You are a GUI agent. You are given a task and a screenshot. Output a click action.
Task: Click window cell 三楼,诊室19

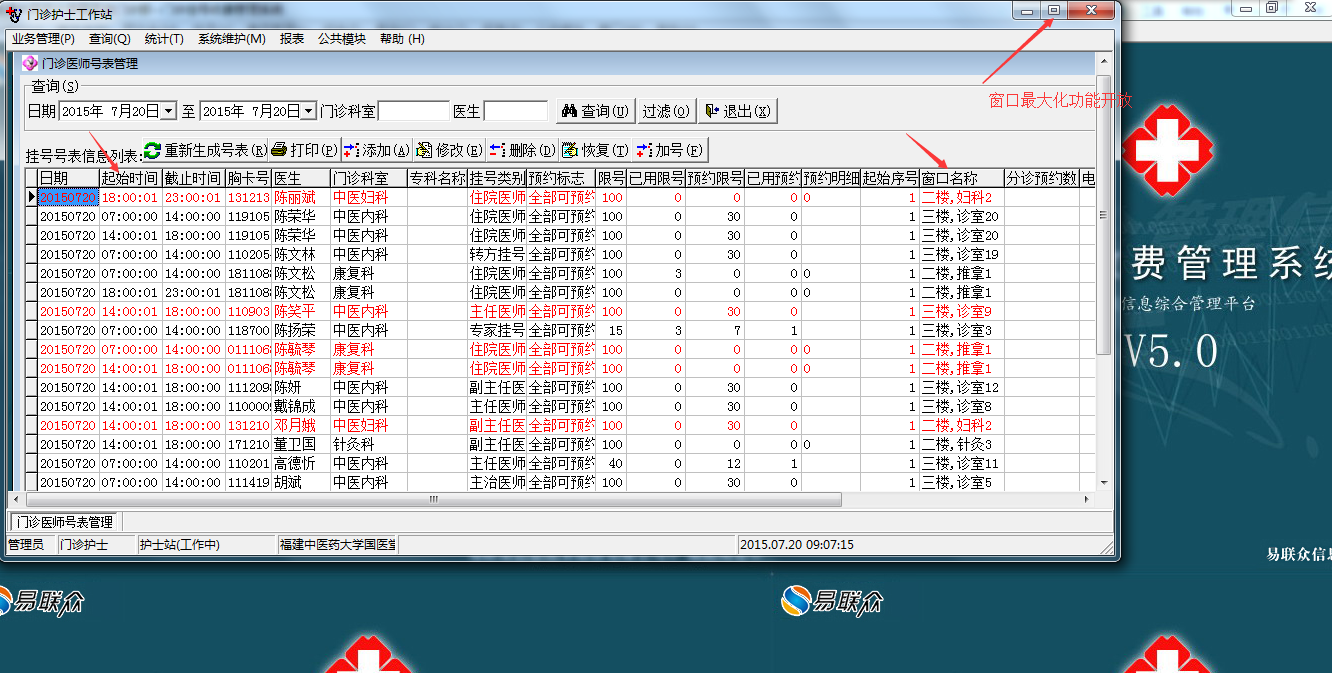(x=962, y=255)
